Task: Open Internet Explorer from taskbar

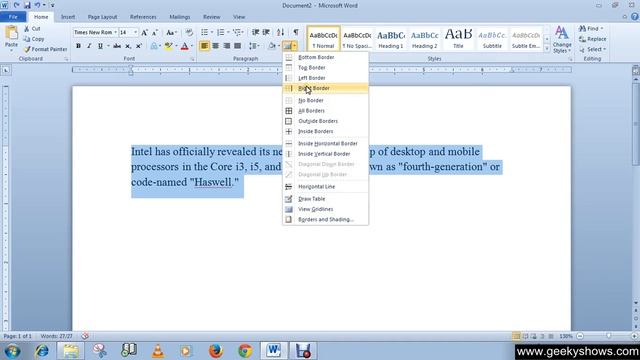Action: (42, 351)
